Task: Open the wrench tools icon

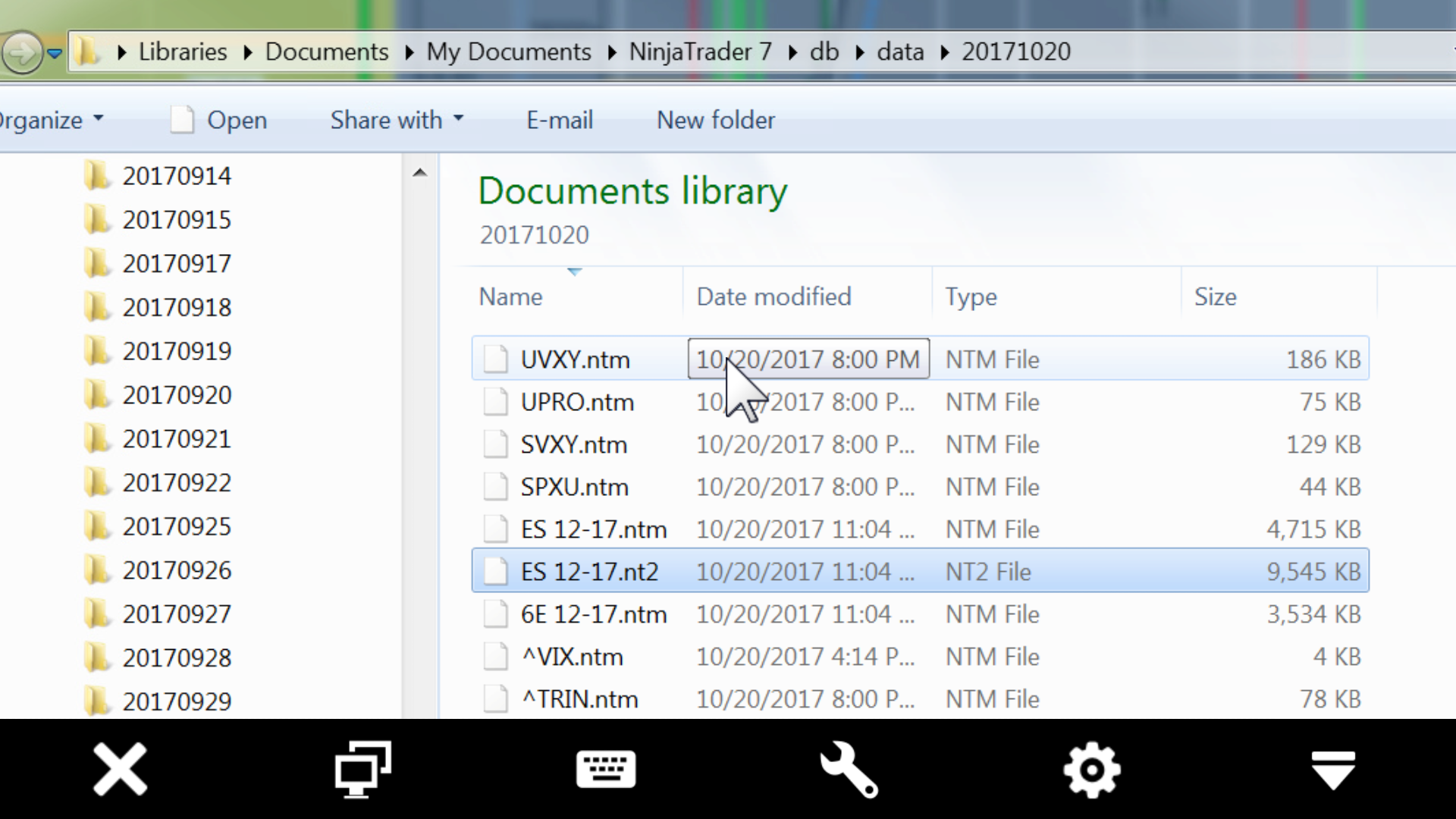Action: click(x=849, y=770)
